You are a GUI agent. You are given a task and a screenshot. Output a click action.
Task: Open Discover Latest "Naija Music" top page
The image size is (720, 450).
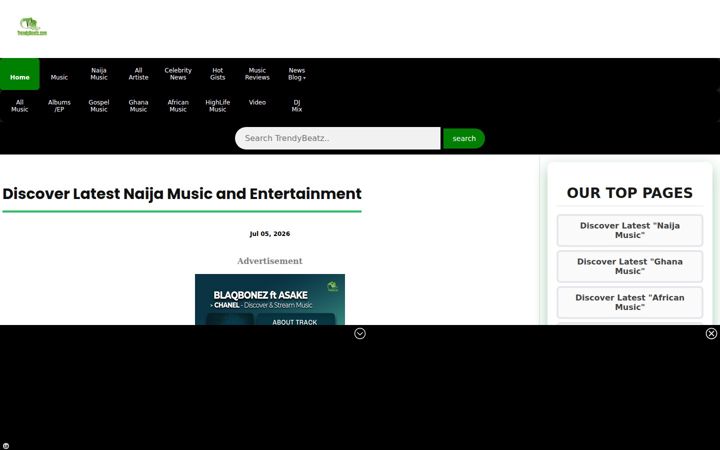tap(630, 231)
